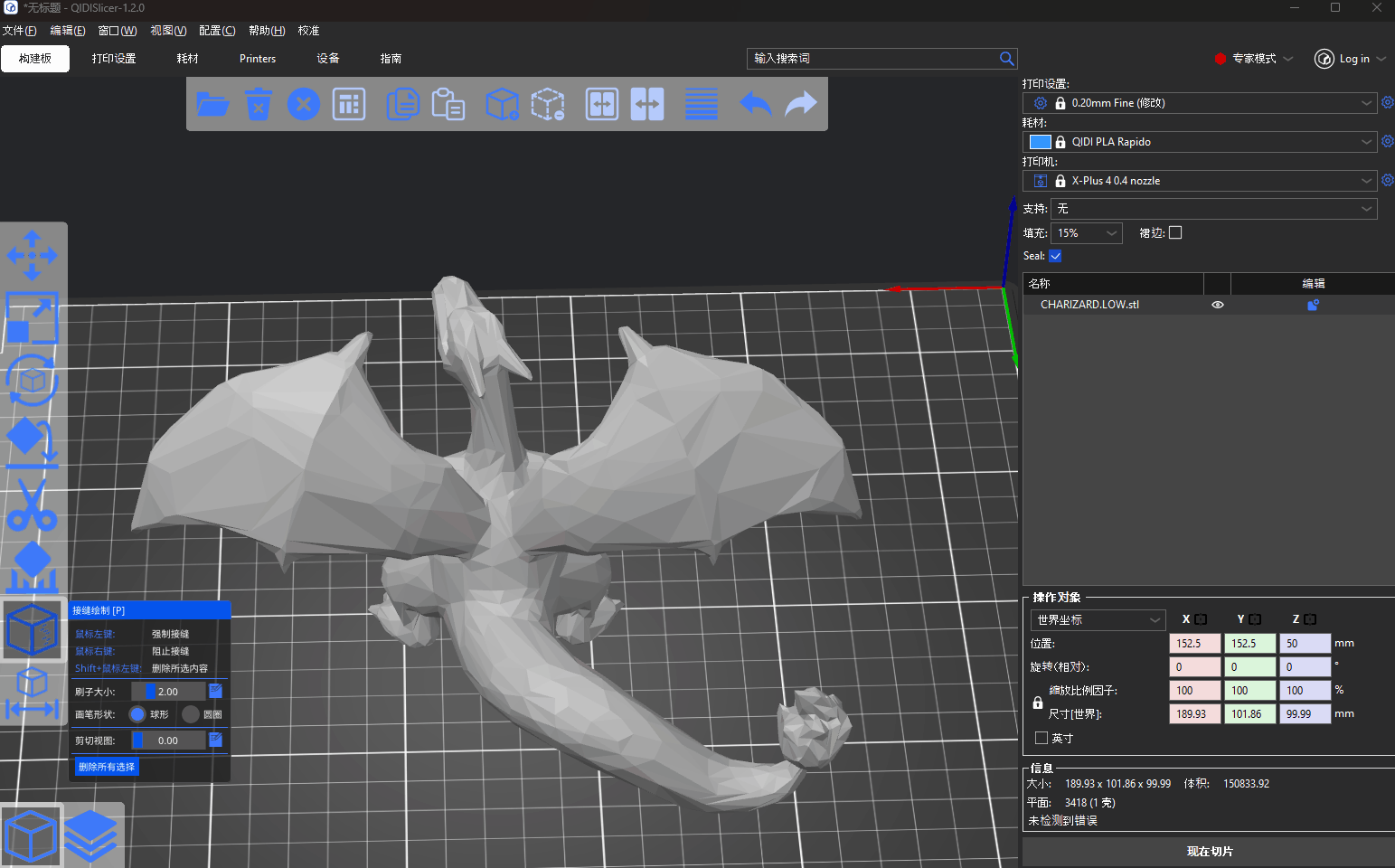The image size is (1395, 868).
Task: Open print settings gear next to 0.20mm Fine
Action: tap(1388, 103)
